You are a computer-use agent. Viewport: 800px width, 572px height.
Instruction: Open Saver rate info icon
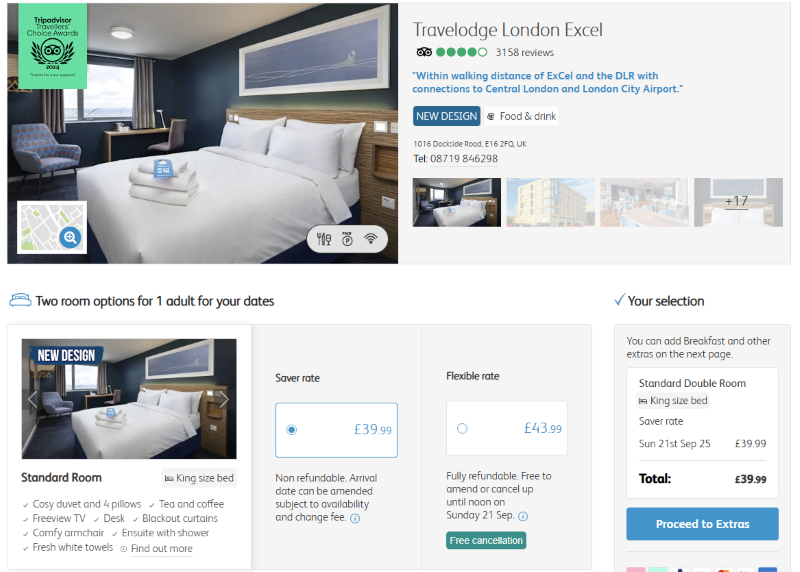(x=355, y=518)
